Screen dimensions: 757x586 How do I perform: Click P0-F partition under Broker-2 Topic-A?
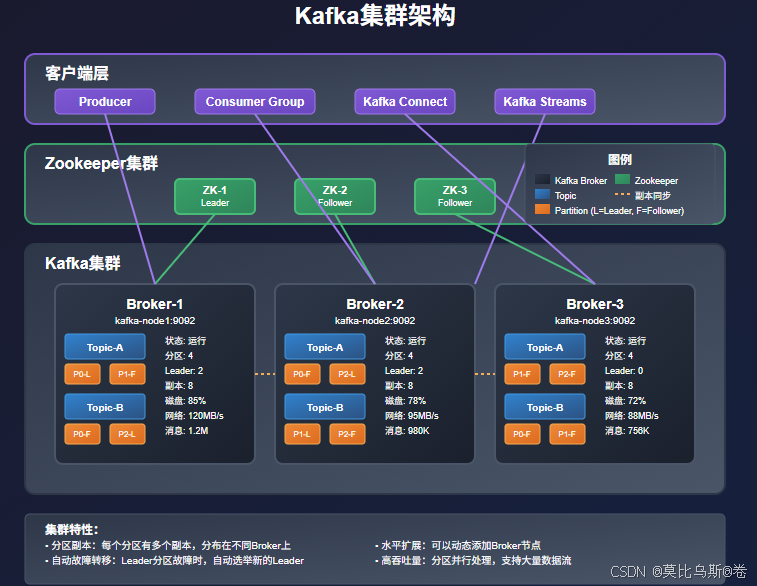click(302, 374)
